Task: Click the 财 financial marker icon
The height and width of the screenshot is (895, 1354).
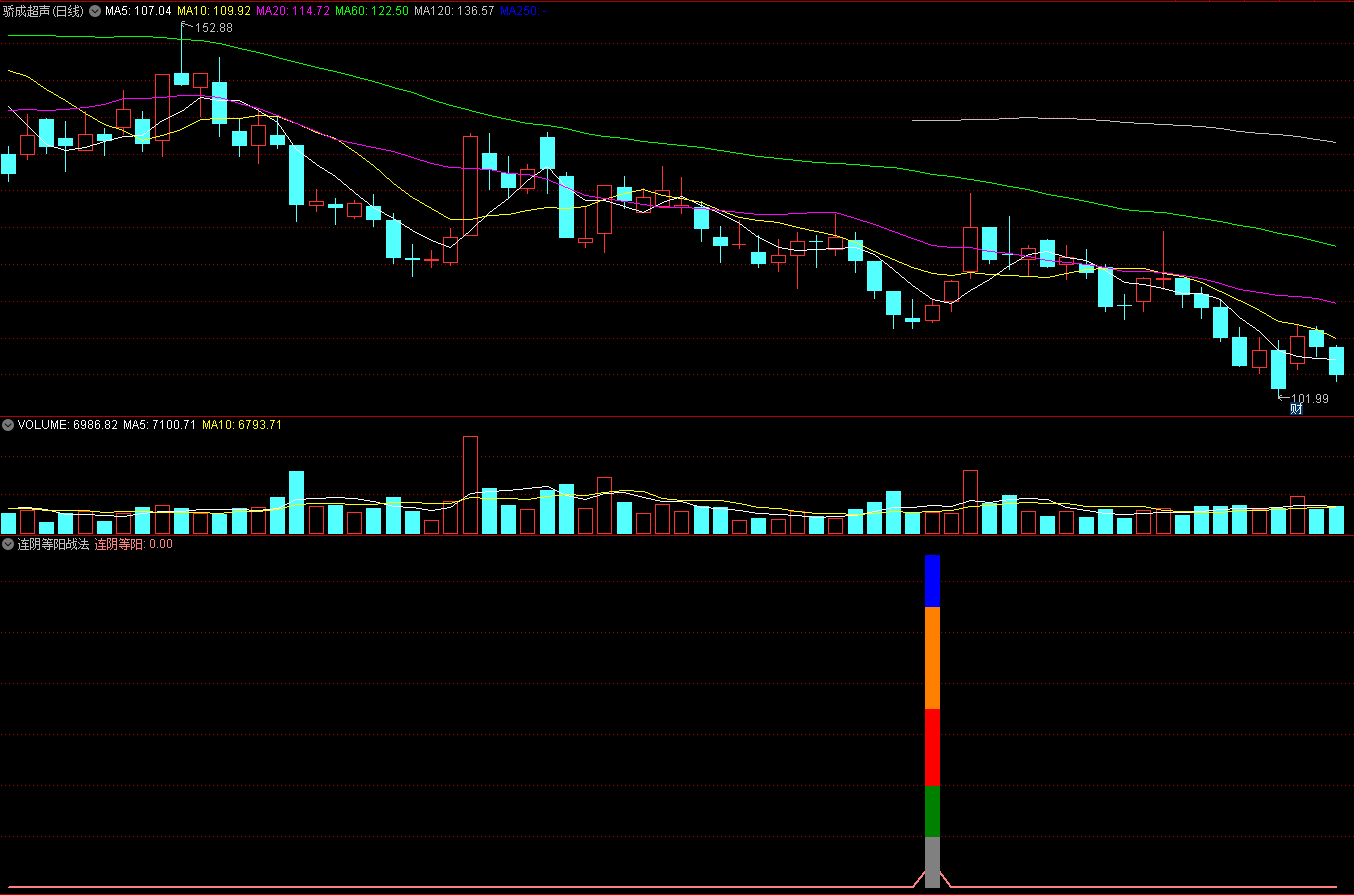Action: [1296, 408]
